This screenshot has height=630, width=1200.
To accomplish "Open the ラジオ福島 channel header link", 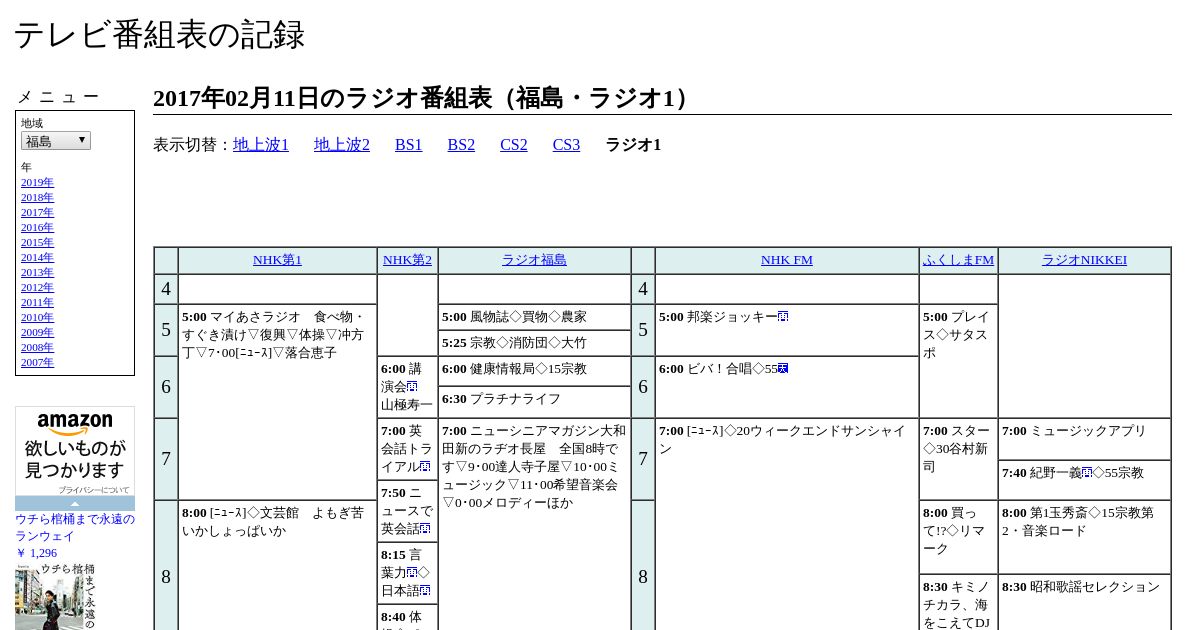I will click(x=534, y=260).
